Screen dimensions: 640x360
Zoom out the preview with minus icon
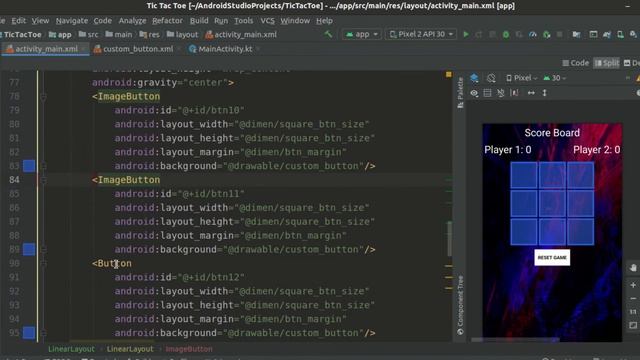click(x=633, y=299)
